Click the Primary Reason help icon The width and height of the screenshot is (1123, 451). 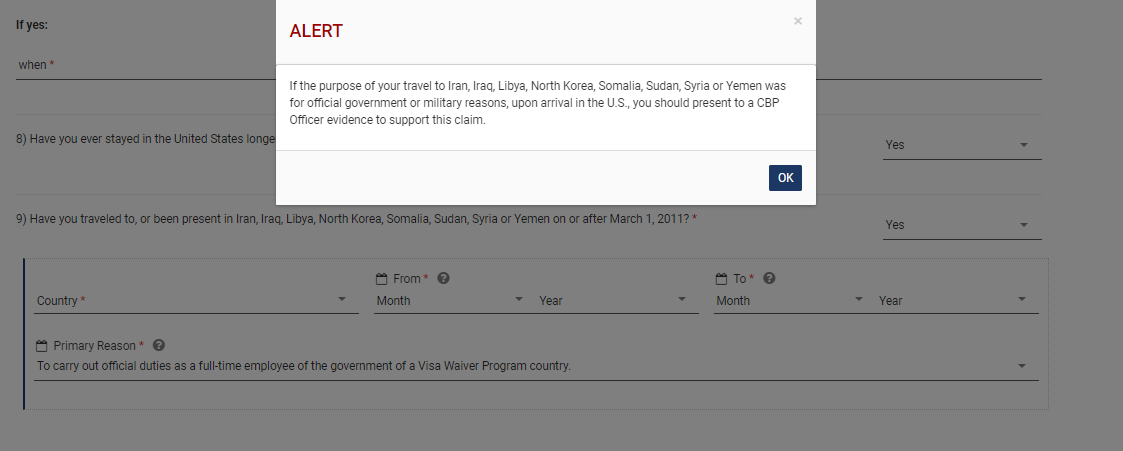point(159,346)
